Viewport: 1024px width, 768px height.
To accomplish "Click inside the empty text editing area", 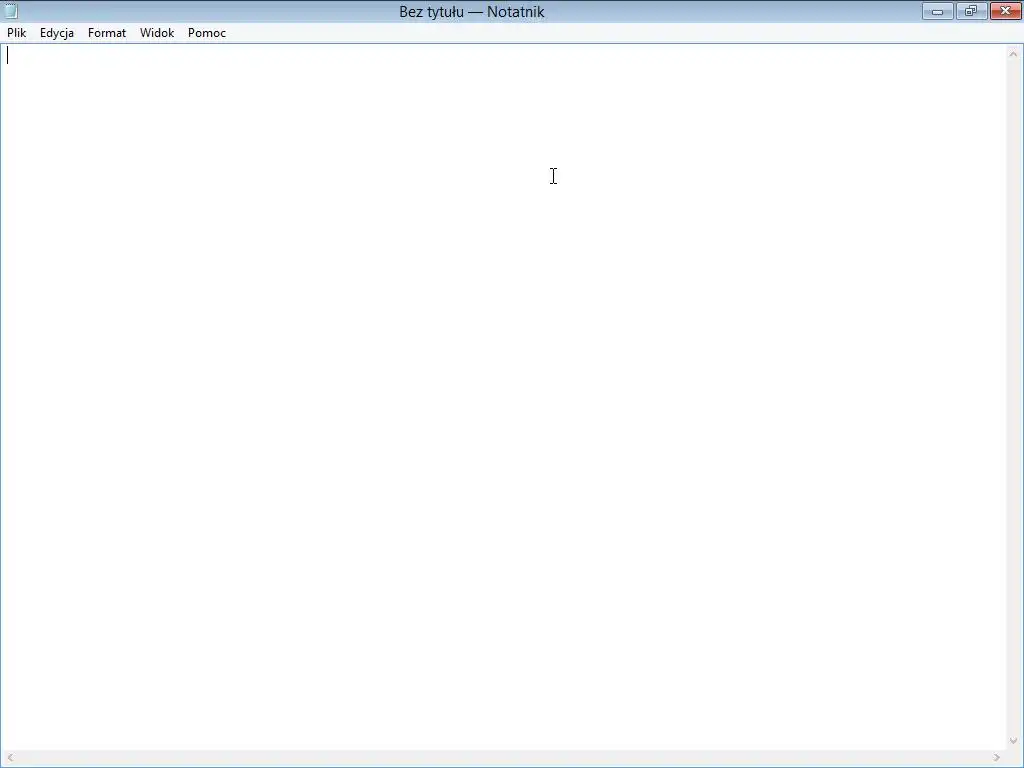I will point(503,397).
